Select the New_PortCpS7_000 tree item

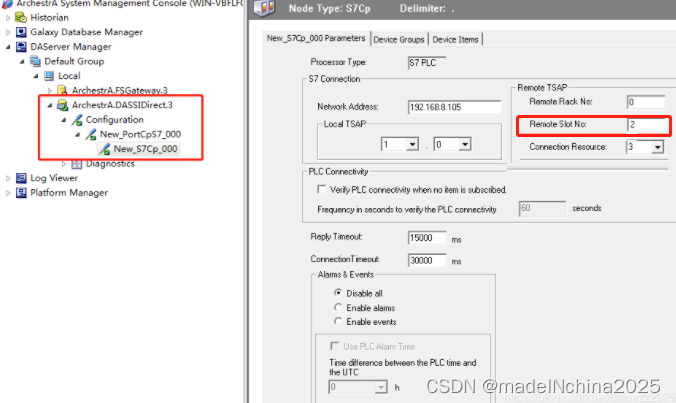tap(140, 134)
